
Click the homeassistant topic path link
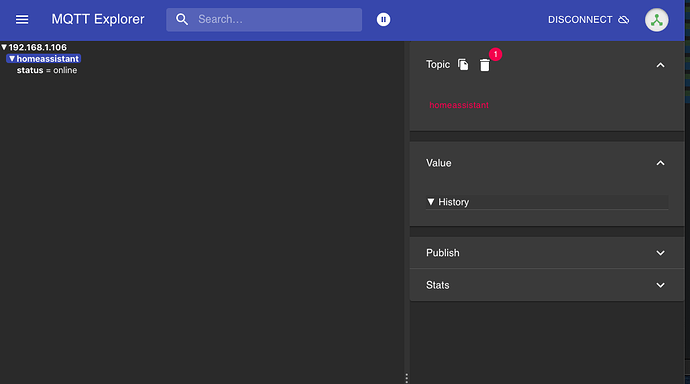pos(459,105)
